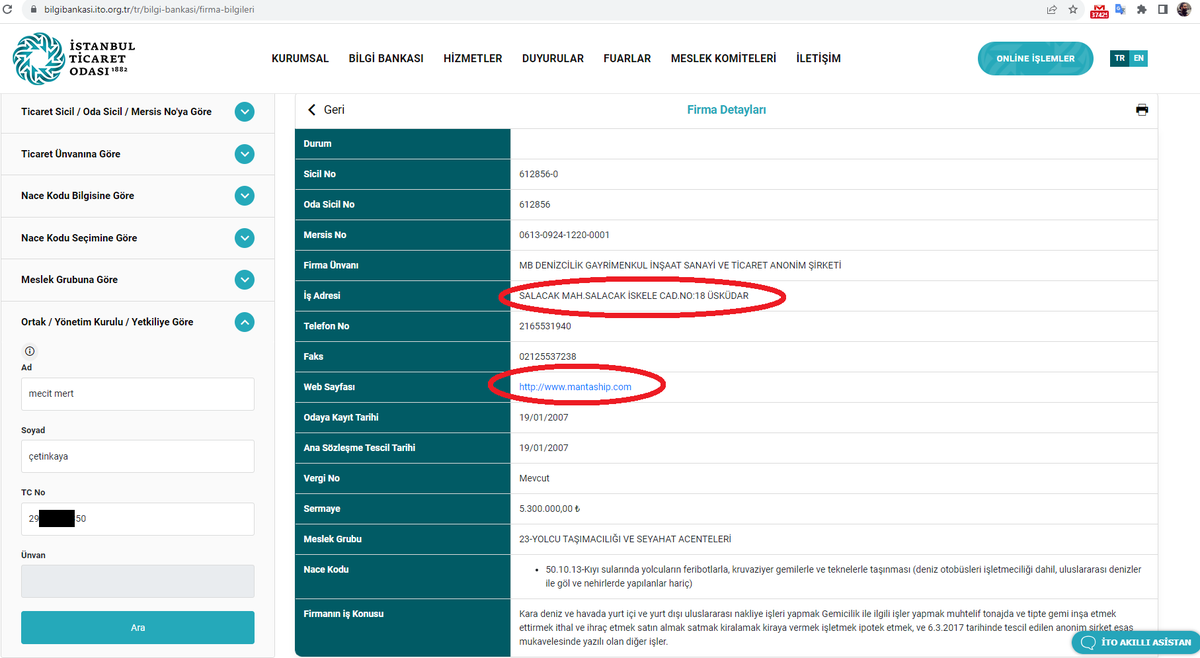Click the Ad input containing mecit mert
The height and width of the screenshot is (658, 1200).
click(138, 394)
